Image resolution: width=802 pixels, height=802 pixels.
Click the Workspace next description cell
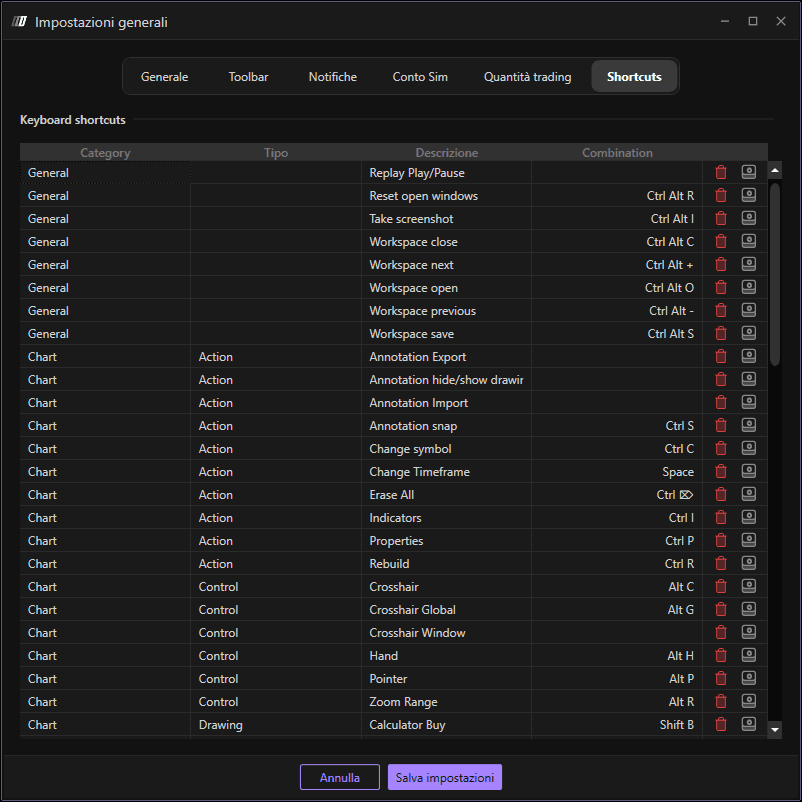[x=447, y=264]
